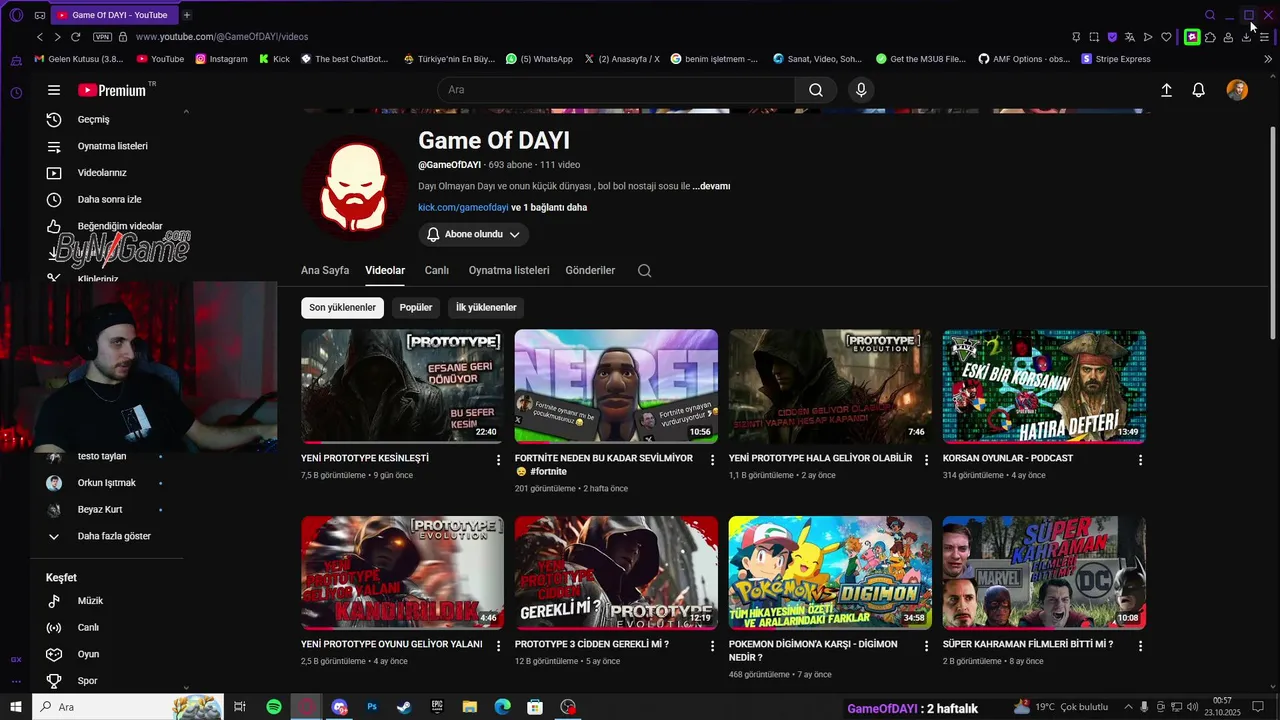Open the WhatsApp bookmark
This screenshot has width=1280, height=720.
[x=539, y=59]
